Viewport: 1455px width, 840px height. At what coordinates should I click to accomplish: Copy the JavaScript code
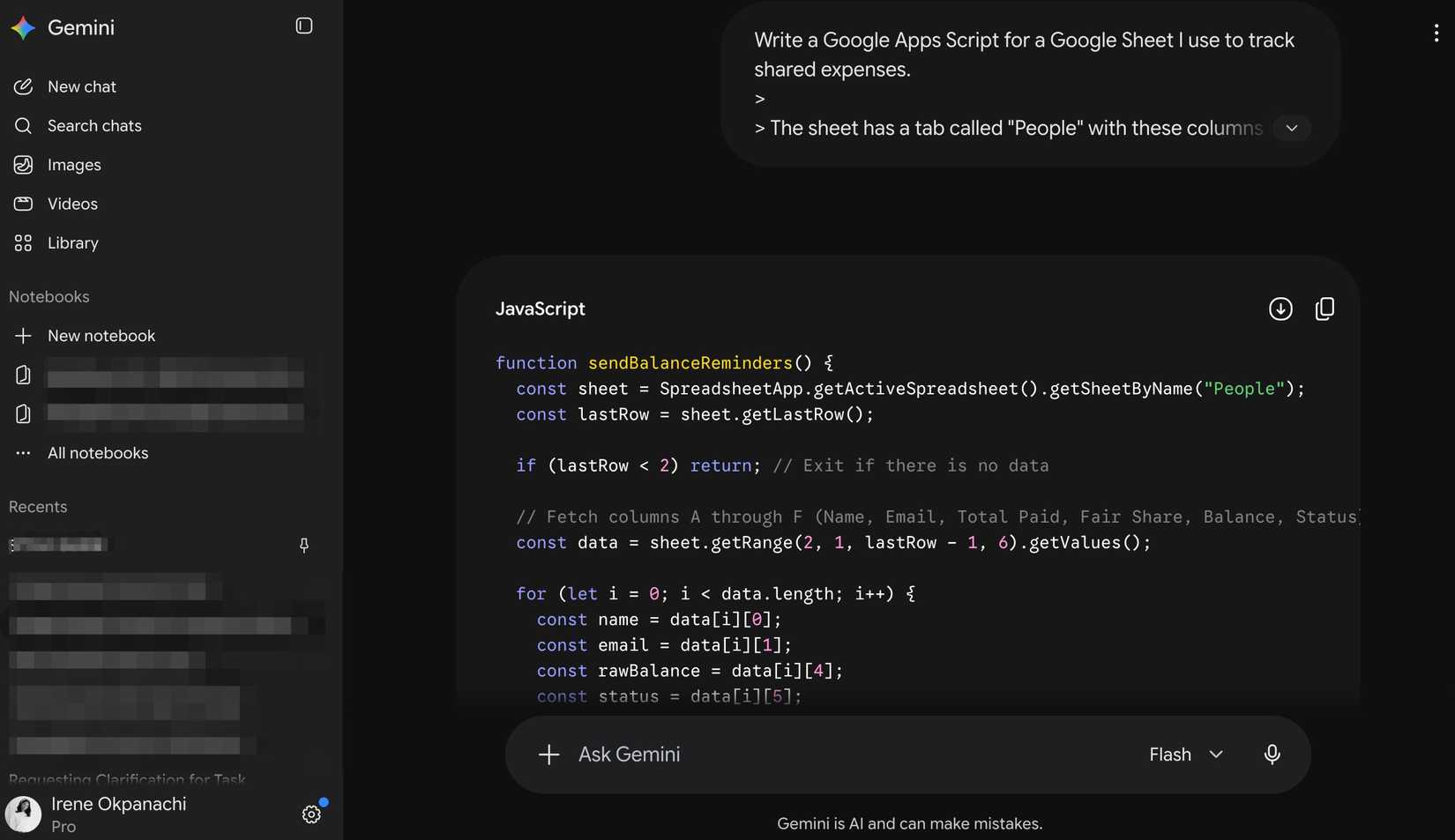coord(1324,308)
